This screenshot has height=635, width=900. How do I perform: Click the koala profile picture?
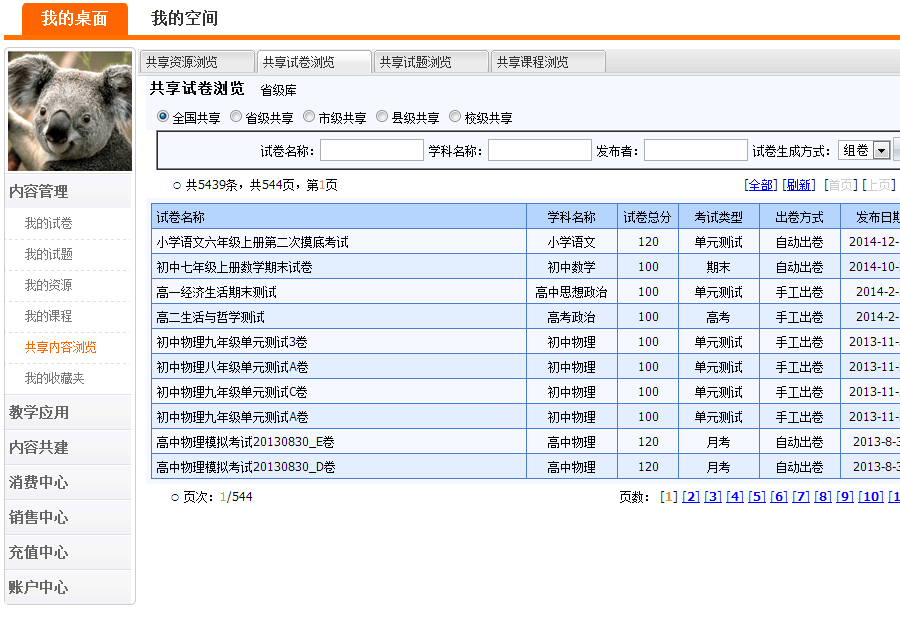coord(70,111)
